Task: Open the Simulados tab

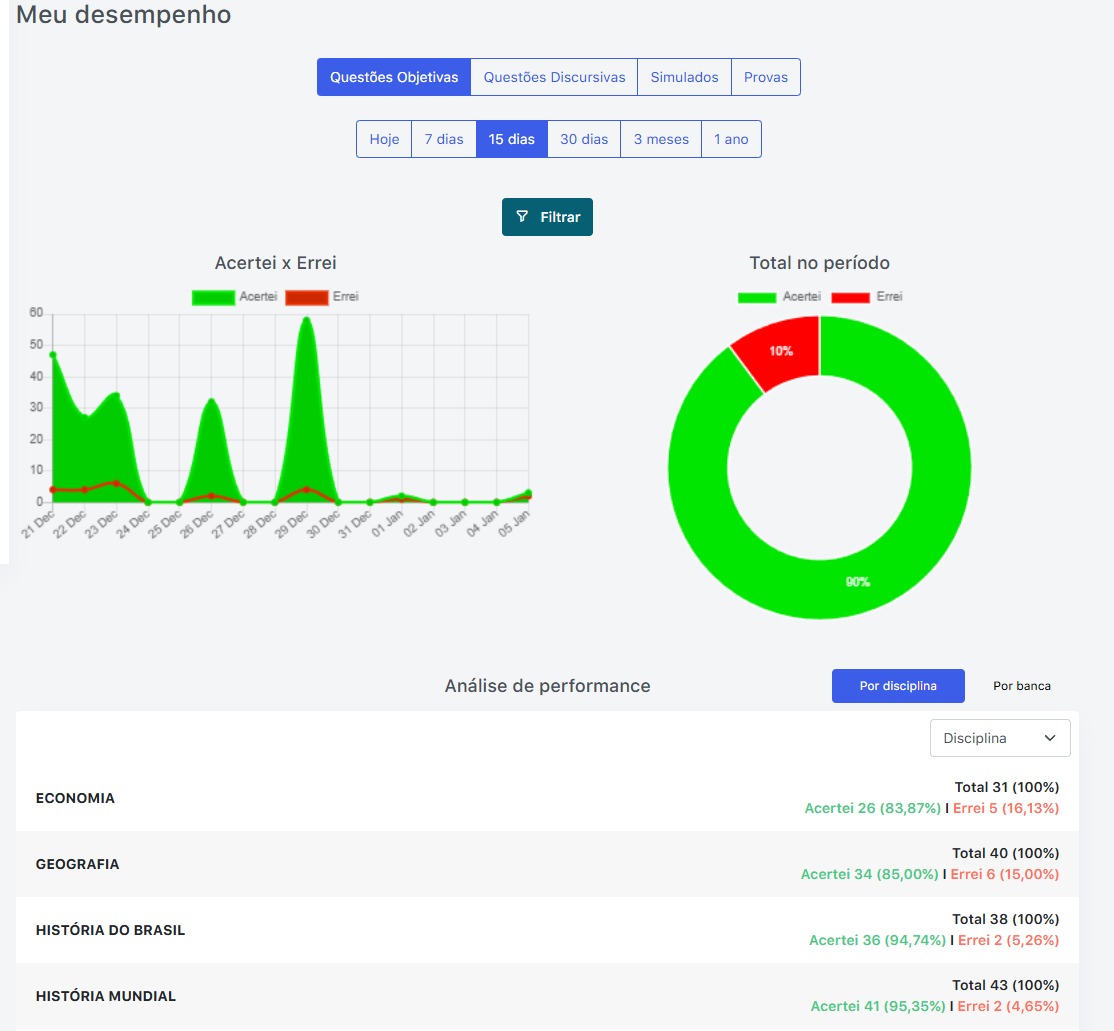Action: click(x=684, y=77)
